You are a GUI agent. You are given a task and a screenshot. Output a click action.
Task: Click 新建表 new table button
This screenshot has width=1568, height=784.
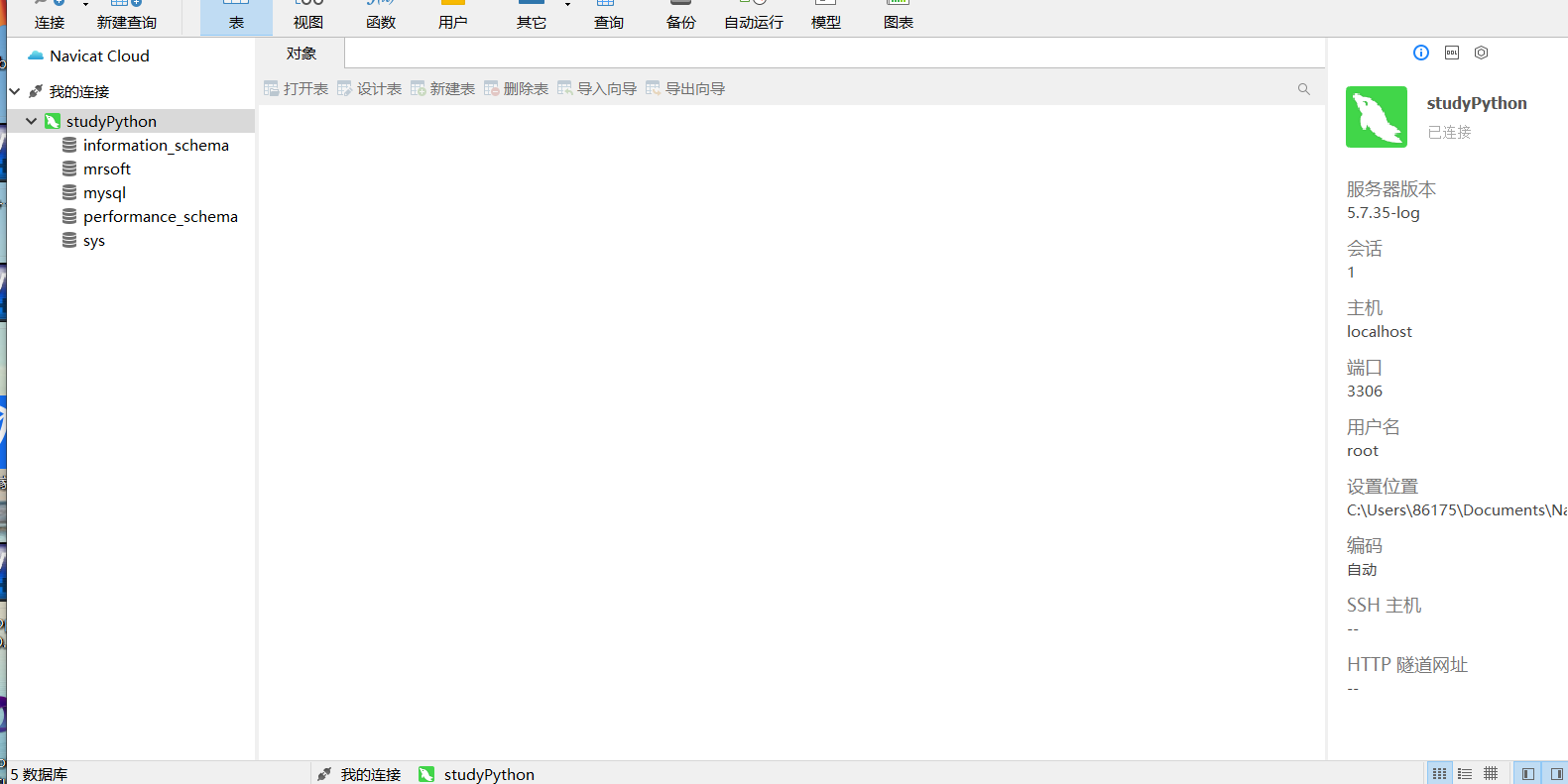coord(442,89)
